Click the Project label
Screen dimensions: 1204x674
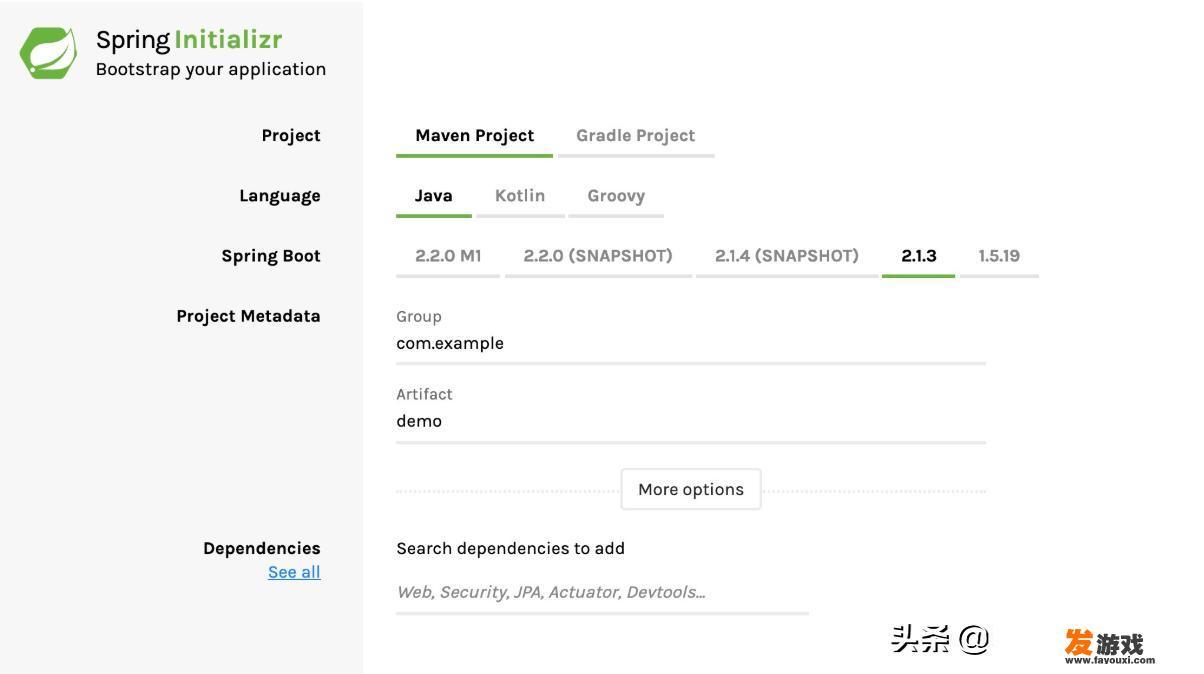click(291, 136)
